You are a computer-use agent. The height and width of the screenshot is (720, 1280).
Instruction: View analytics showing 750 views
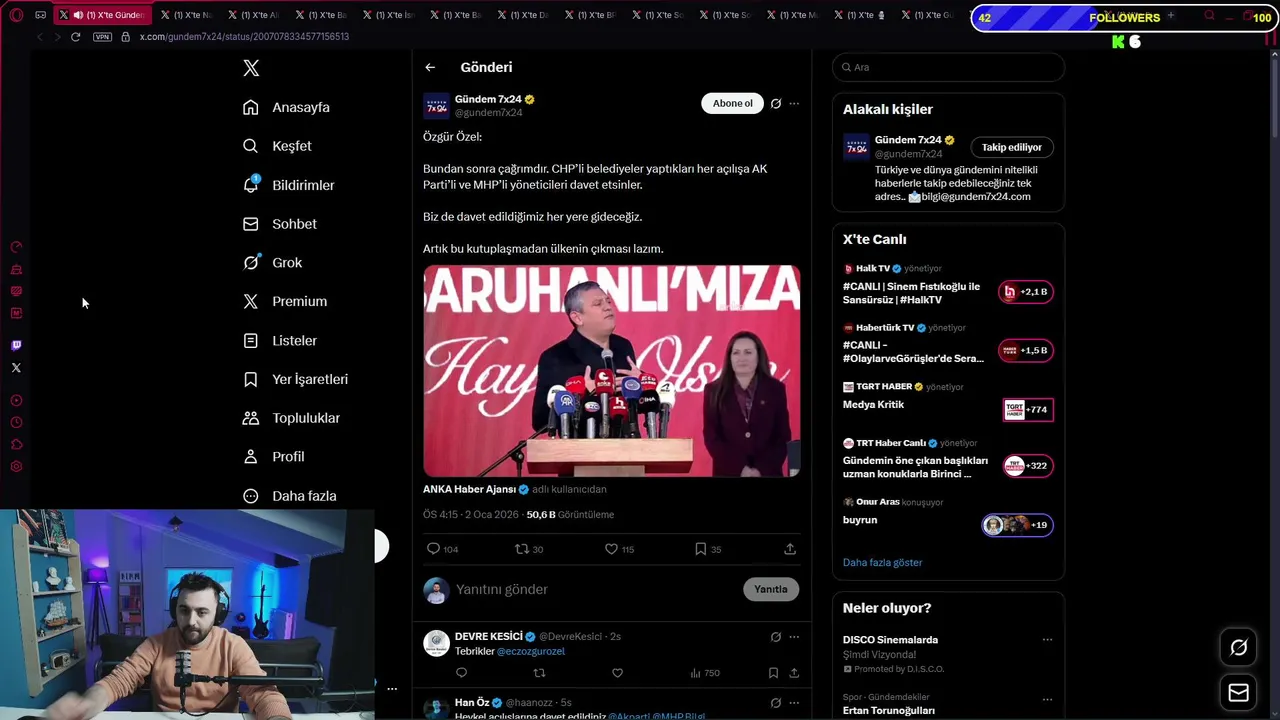(x=705, y=673)
